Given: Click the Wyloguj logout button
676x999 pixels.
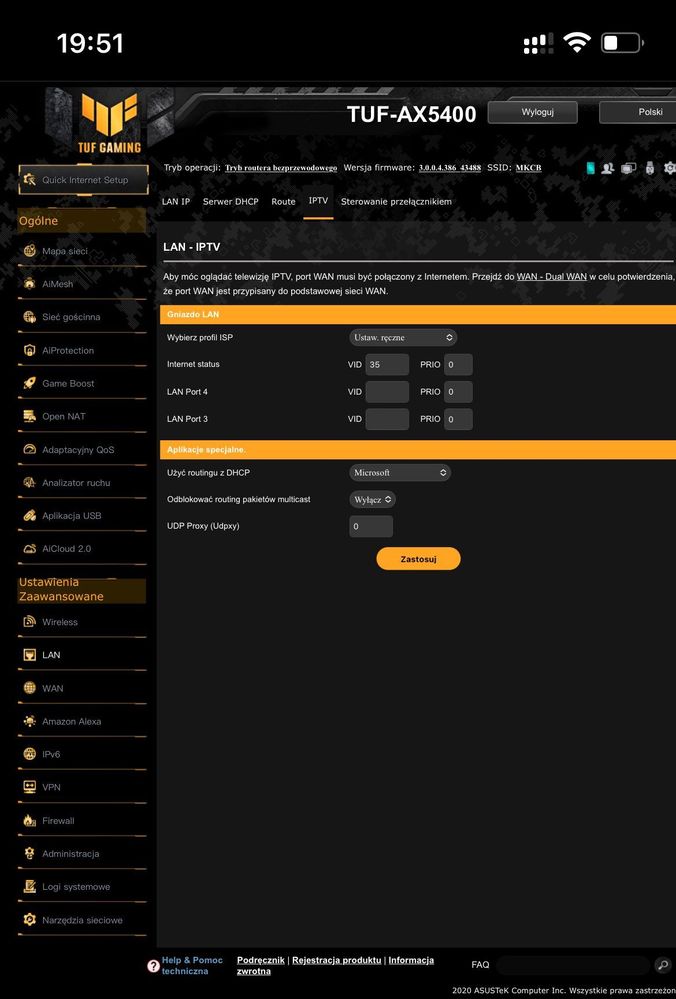Looking at the screenshot, I should [x=537, y=112].
